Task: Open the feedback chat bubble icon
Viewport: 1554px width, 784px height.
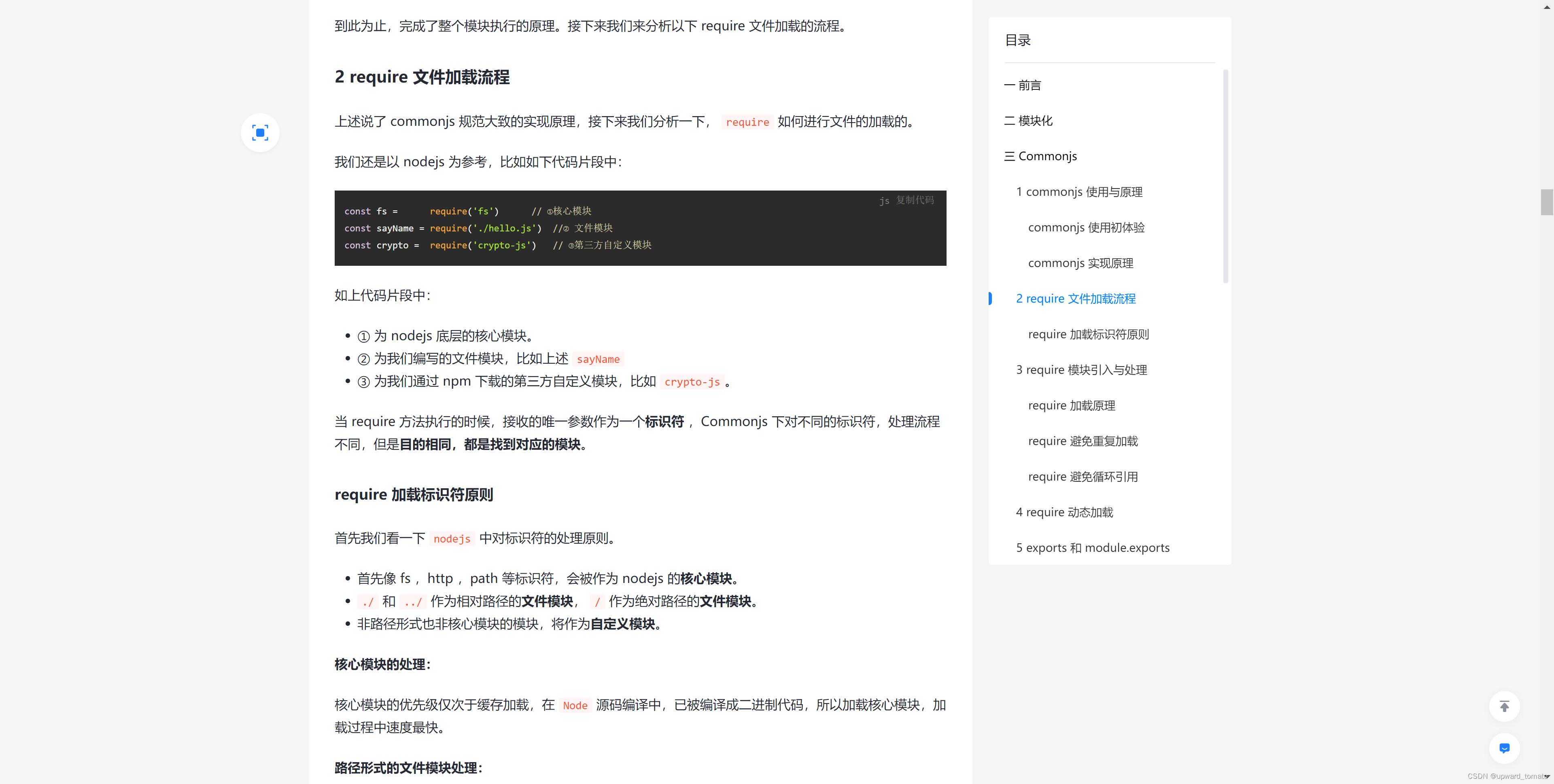Action: (x=1504, y=748)
